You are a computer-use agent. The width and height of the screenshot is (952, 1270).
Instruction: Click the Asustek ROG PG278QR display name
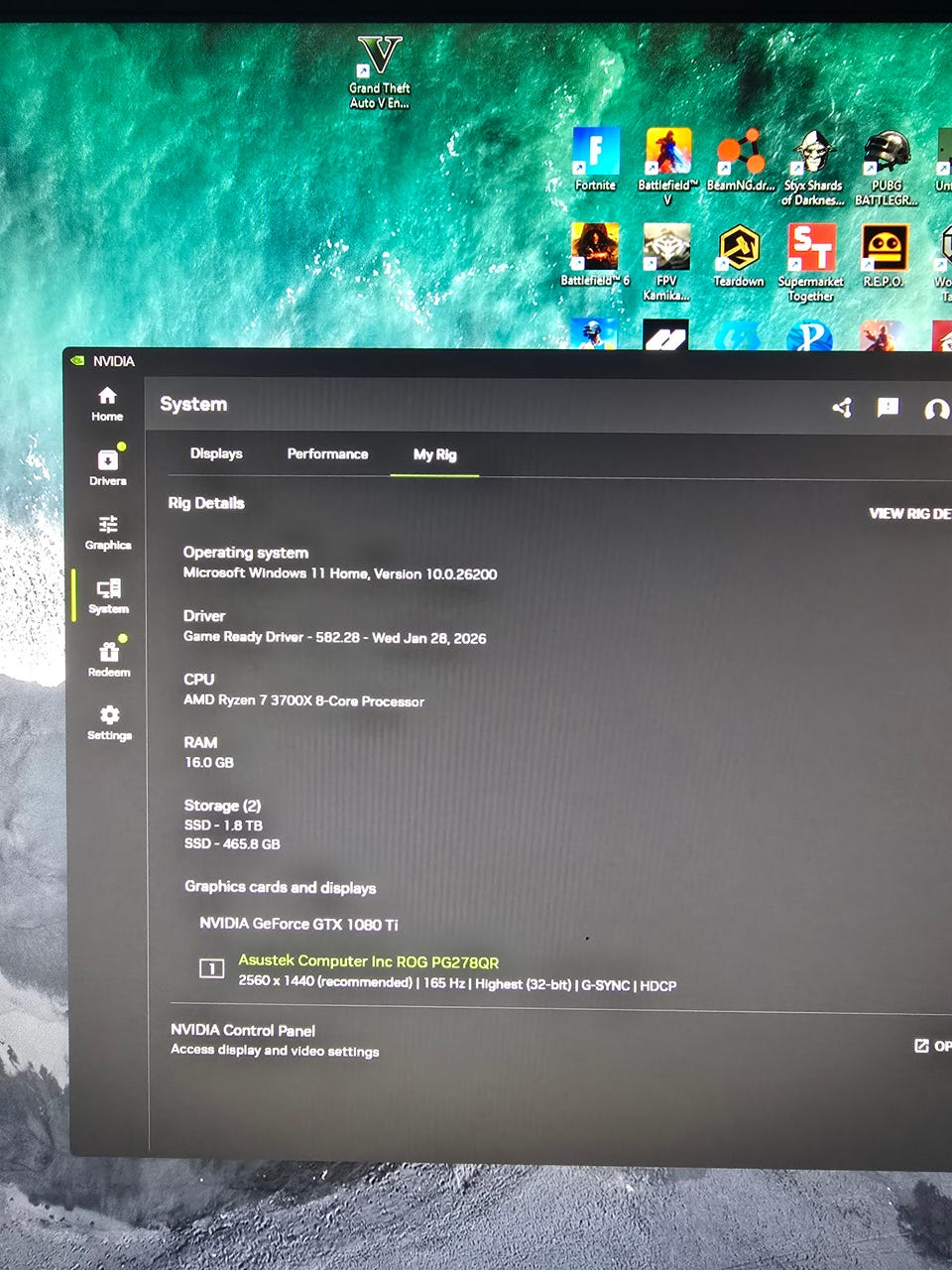[x=368, y=961]
